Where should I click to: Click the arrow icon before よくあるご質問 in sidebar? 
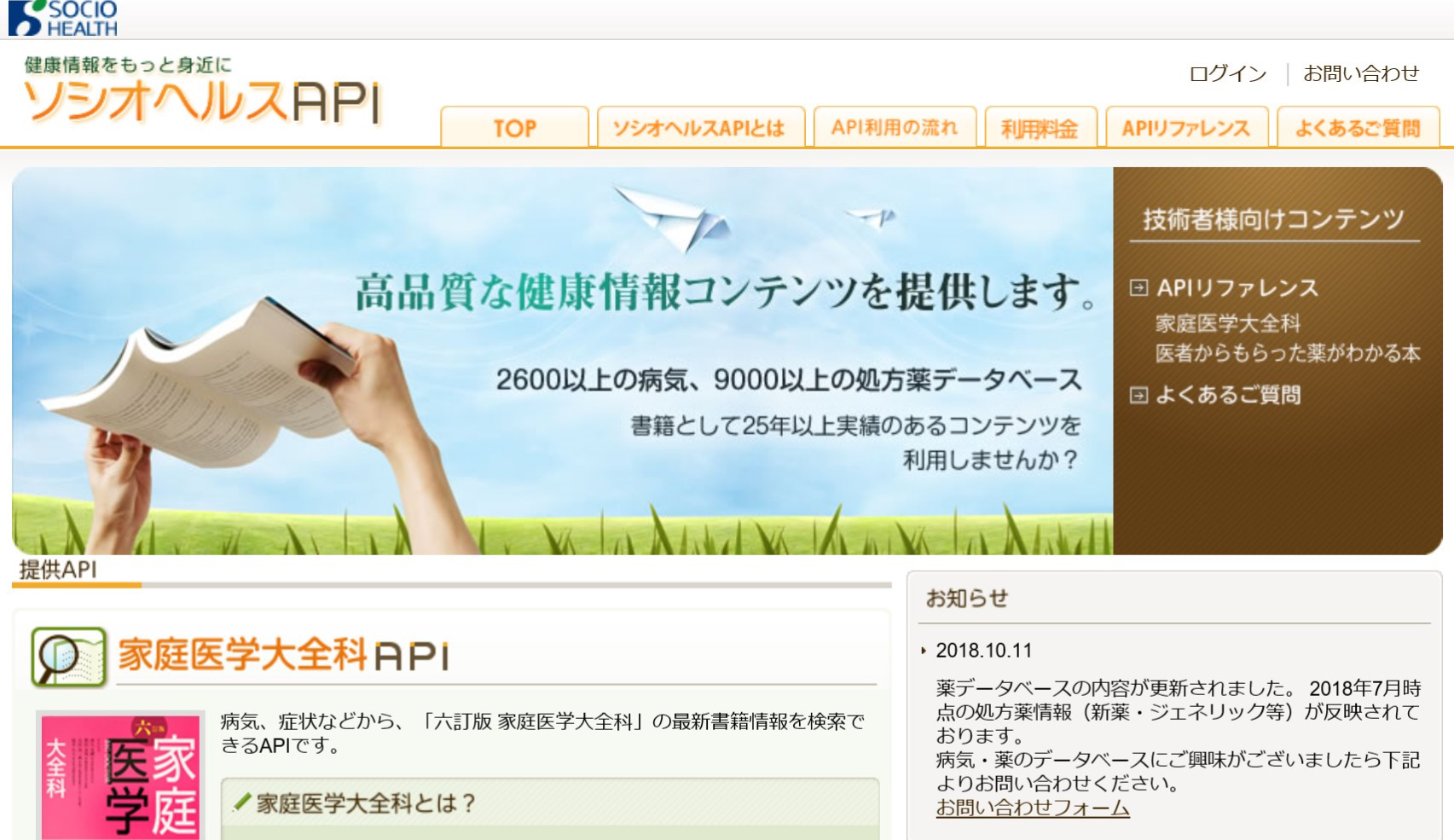[1138, 395]
